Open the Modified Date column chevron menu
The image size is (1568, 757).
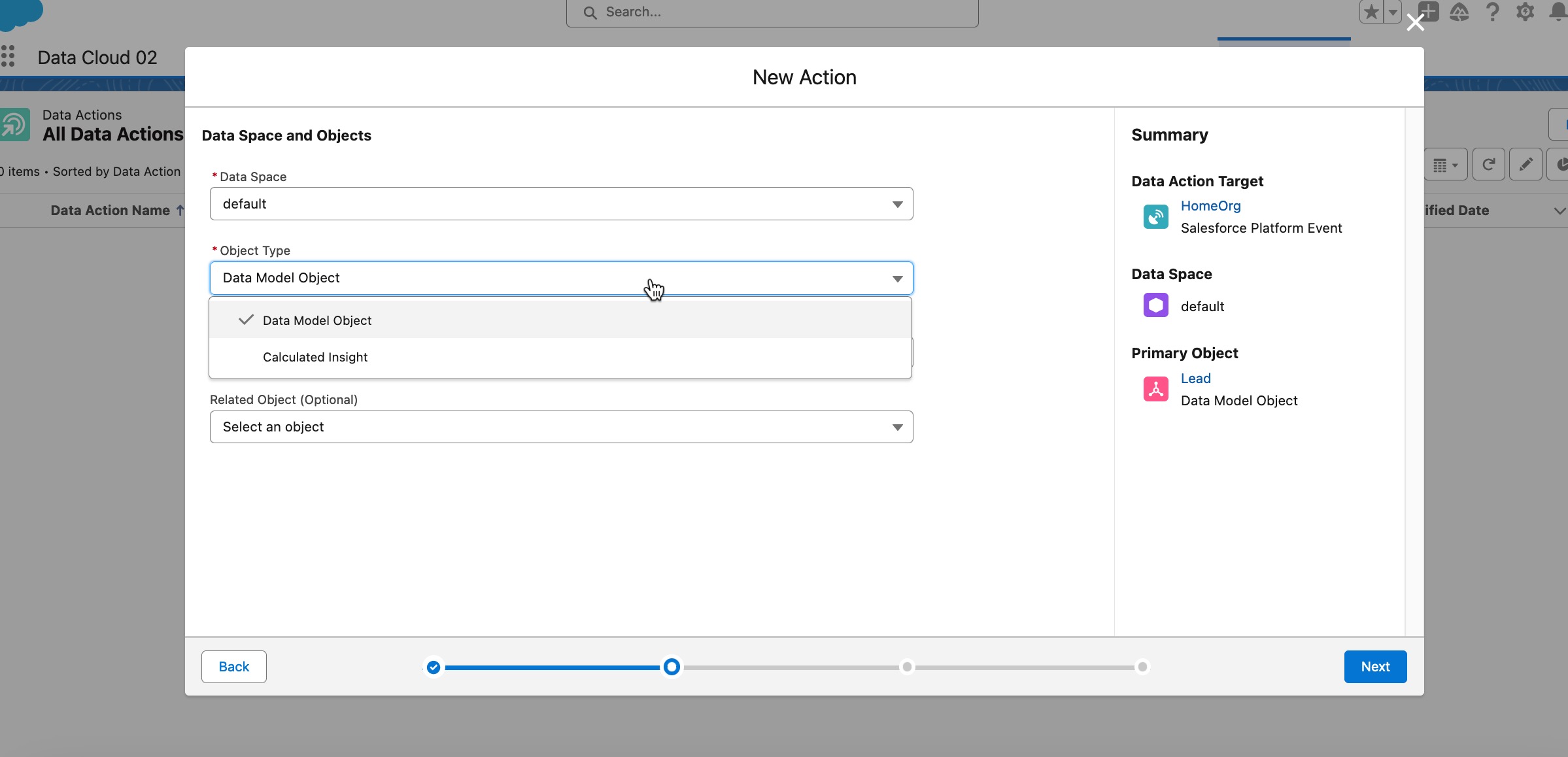click(x=1559, y=210)
